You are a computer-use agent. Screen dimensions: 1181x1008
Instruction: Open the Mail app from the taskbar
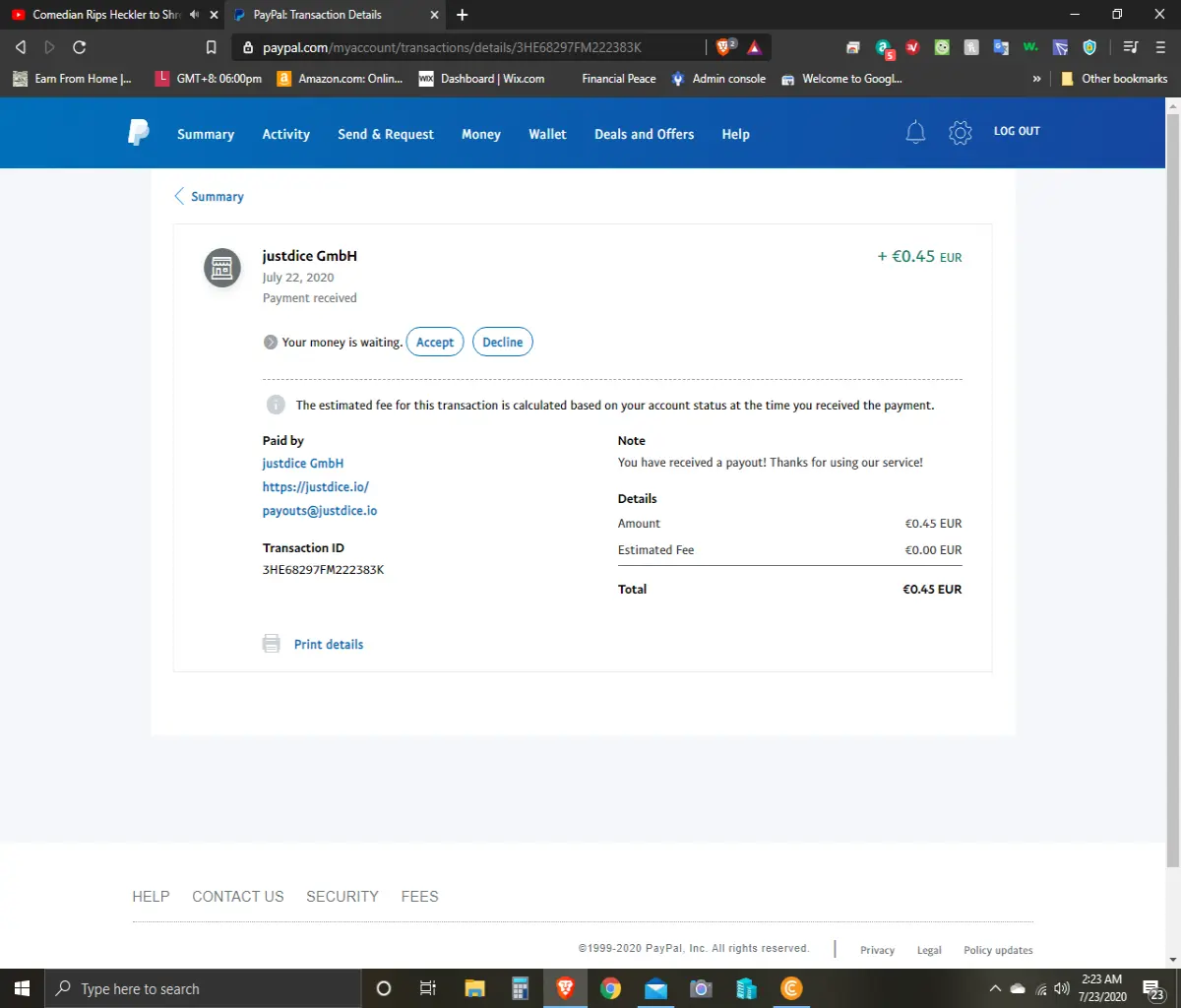coord(655,988)
